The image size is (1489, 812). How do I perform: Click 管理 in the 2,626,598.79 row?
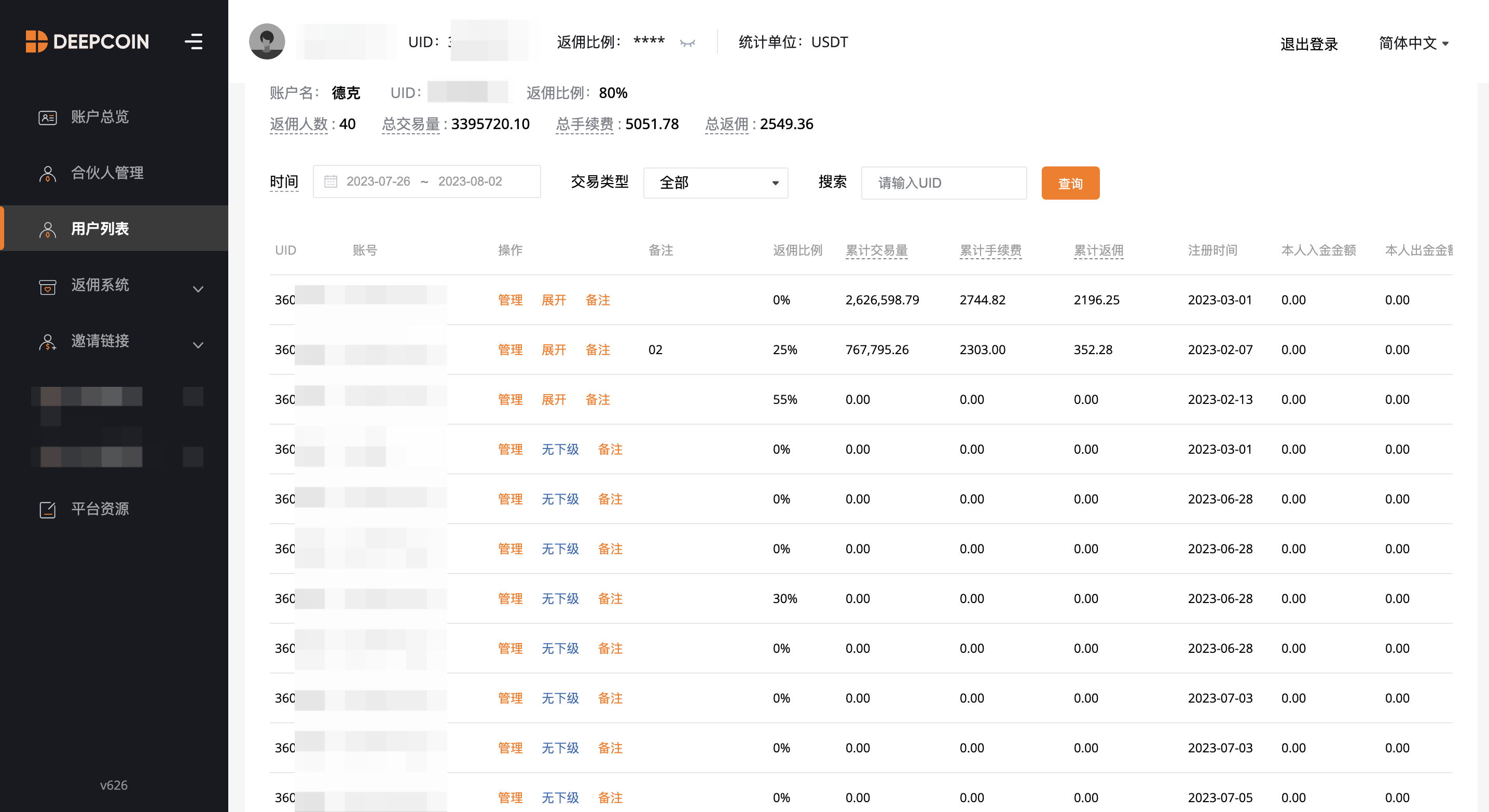[511, 300]
